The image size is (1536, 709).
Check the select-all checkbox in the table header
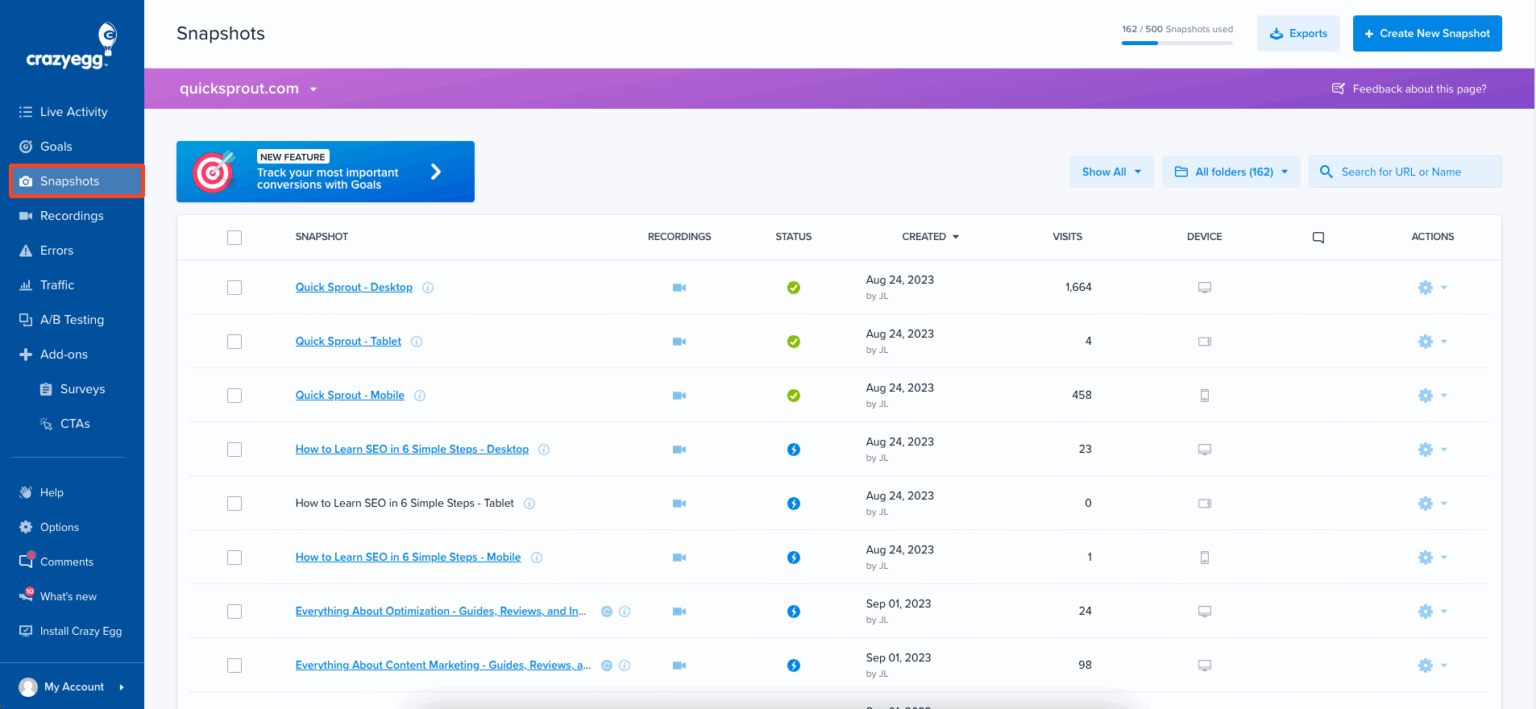(x=234, y=237)
